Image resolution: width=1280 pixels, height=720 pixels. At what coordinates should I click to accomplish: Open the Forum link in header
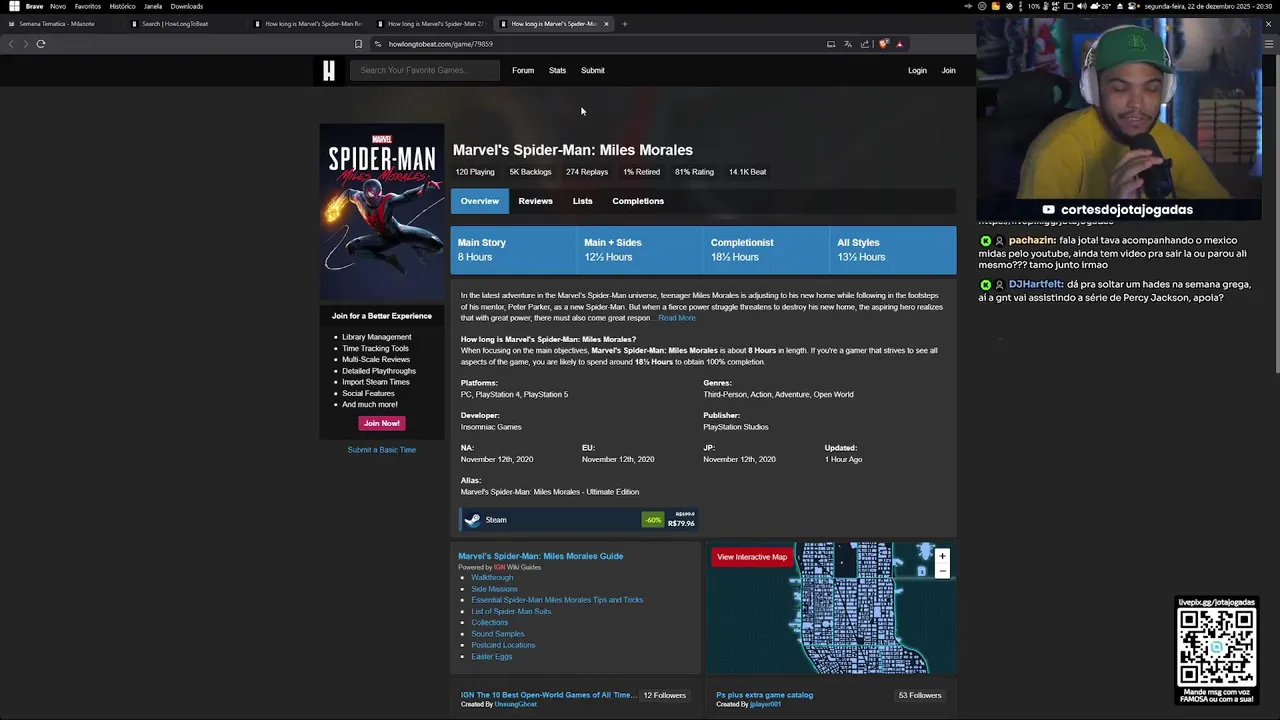coord(523,70)
